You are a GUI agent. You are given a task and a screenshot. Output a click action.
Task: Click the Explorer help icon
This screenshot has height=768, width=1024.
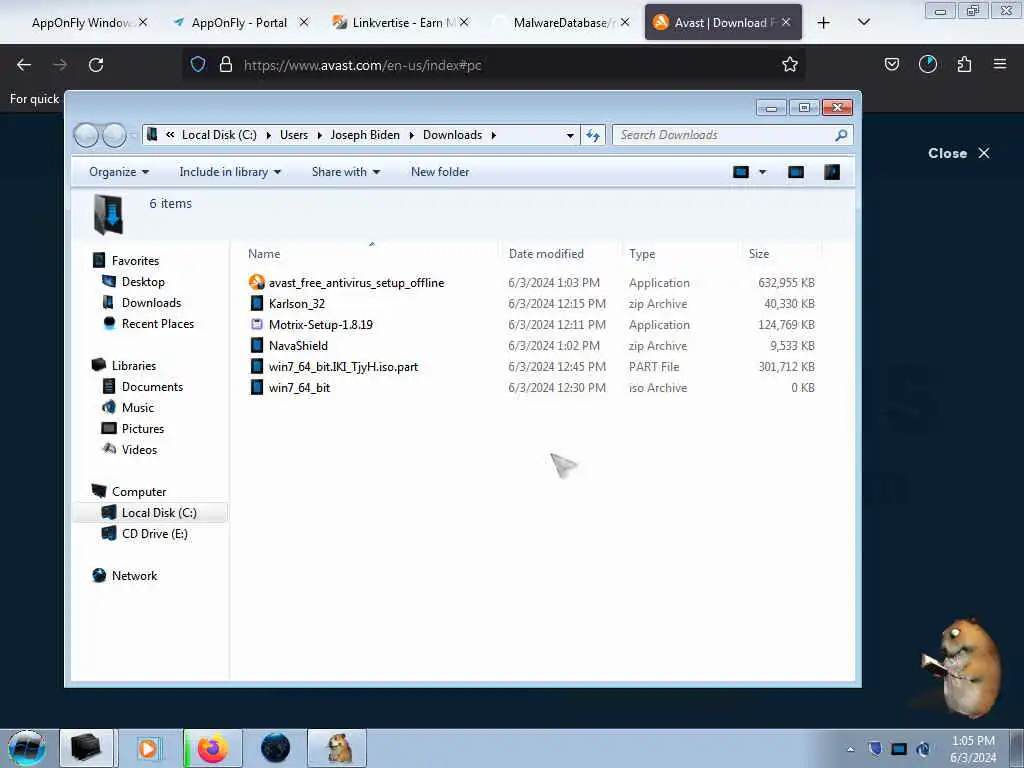click(832, 172)
